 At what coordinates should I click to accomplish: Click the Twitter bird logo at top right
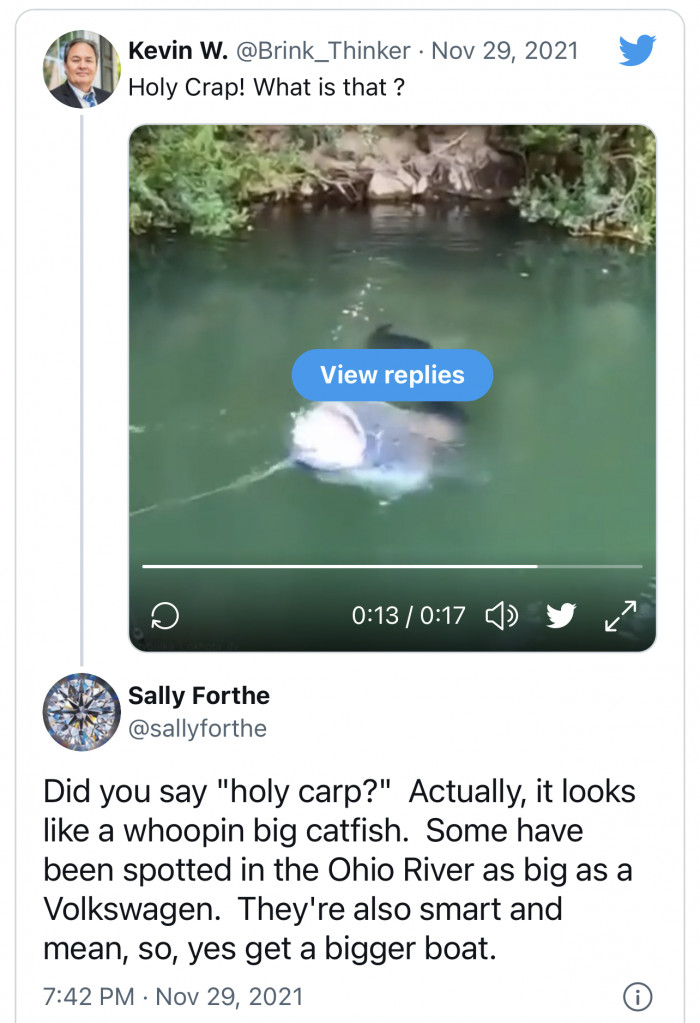(x=637, y=50)
